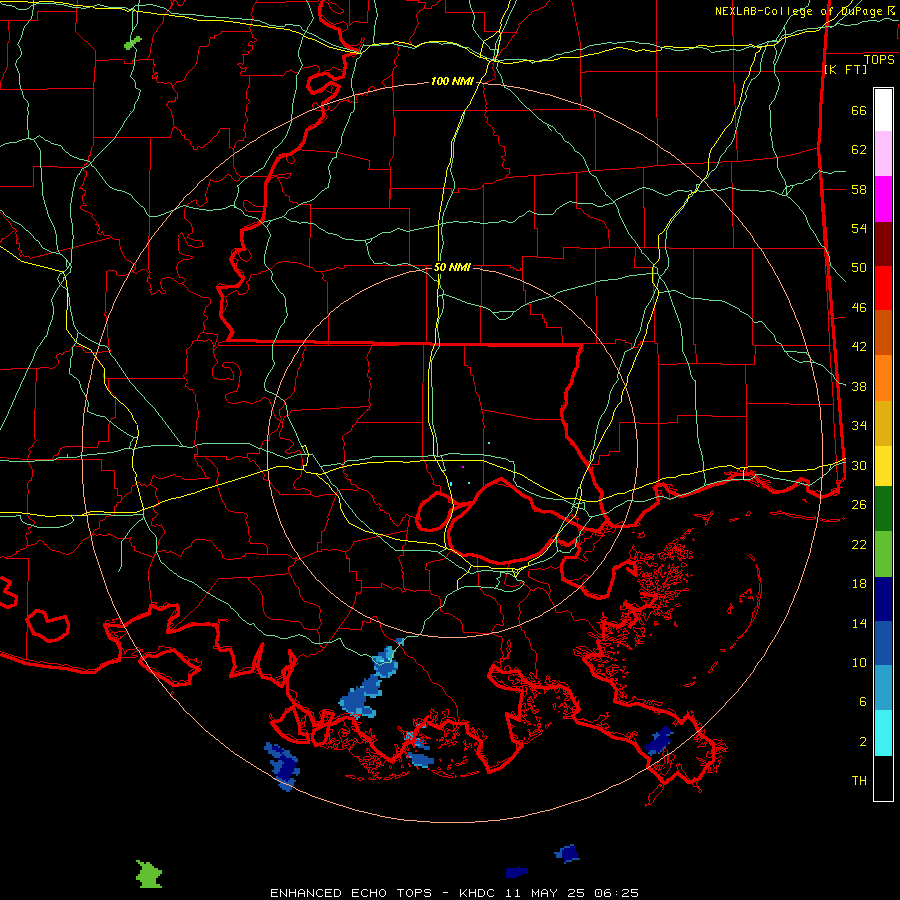Click the TH threshold label
900x900 pixels.
(859, 781)
